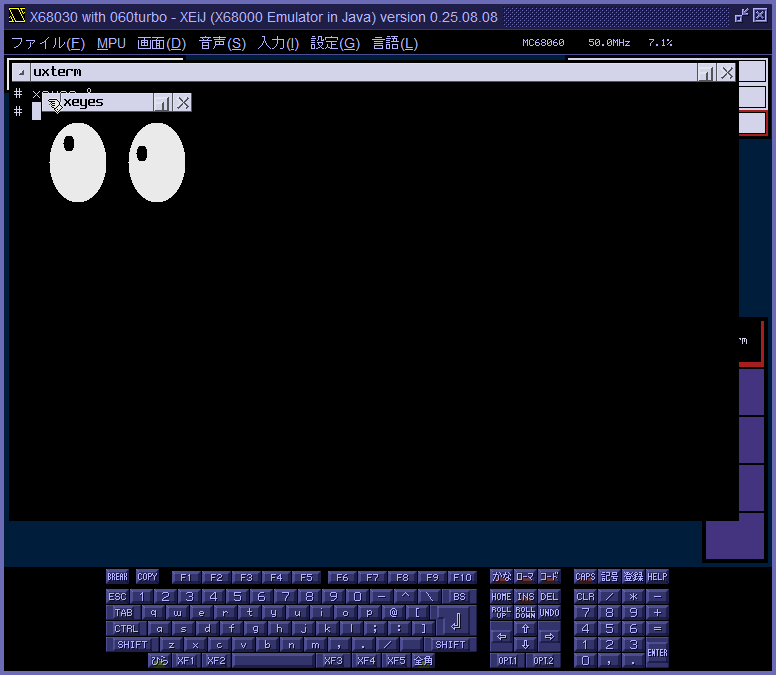776x675 pixels.
Task: Click the xeyes title bar
Action: 107,103
